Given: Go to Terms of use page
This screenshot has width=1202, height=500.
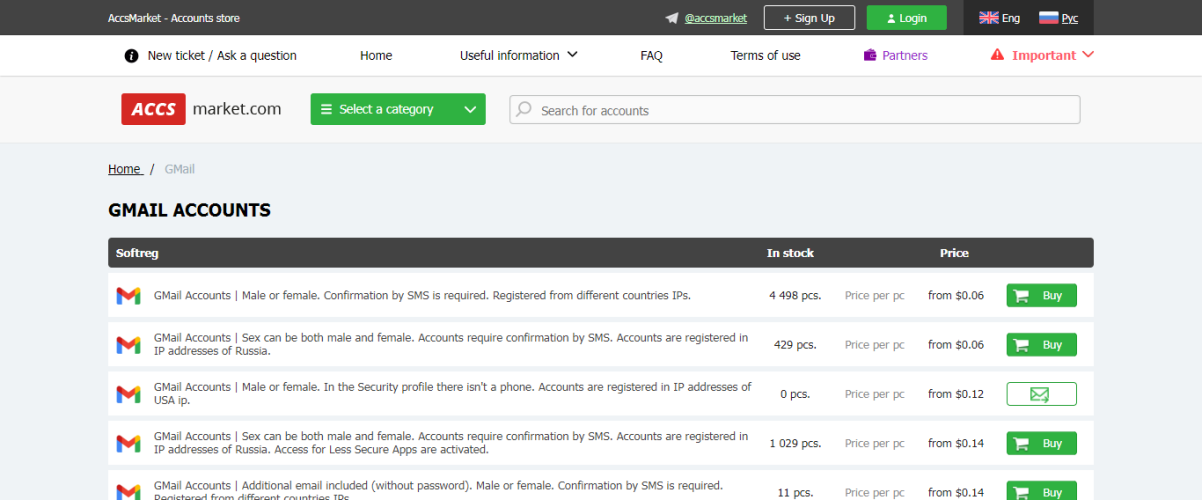Looking at the screenshot, I should (x=765, y=56).
